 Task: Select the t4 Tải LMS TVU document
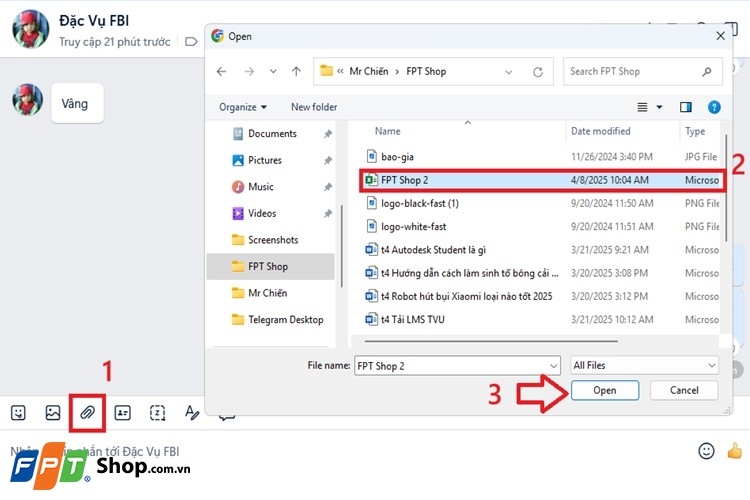[x=541, y=320]
